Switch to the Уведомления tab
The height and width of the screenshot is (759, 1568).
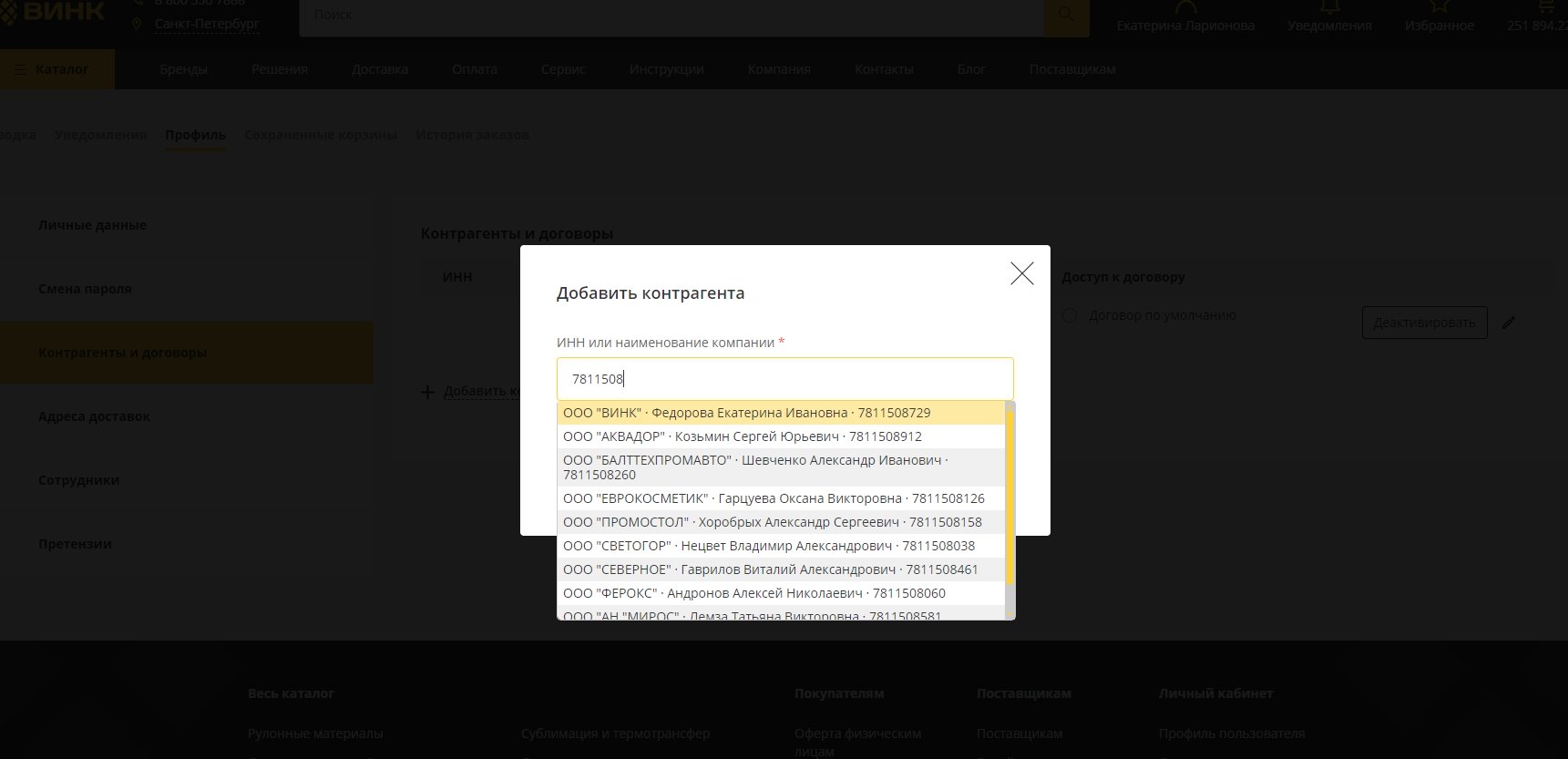coord(100,135)
